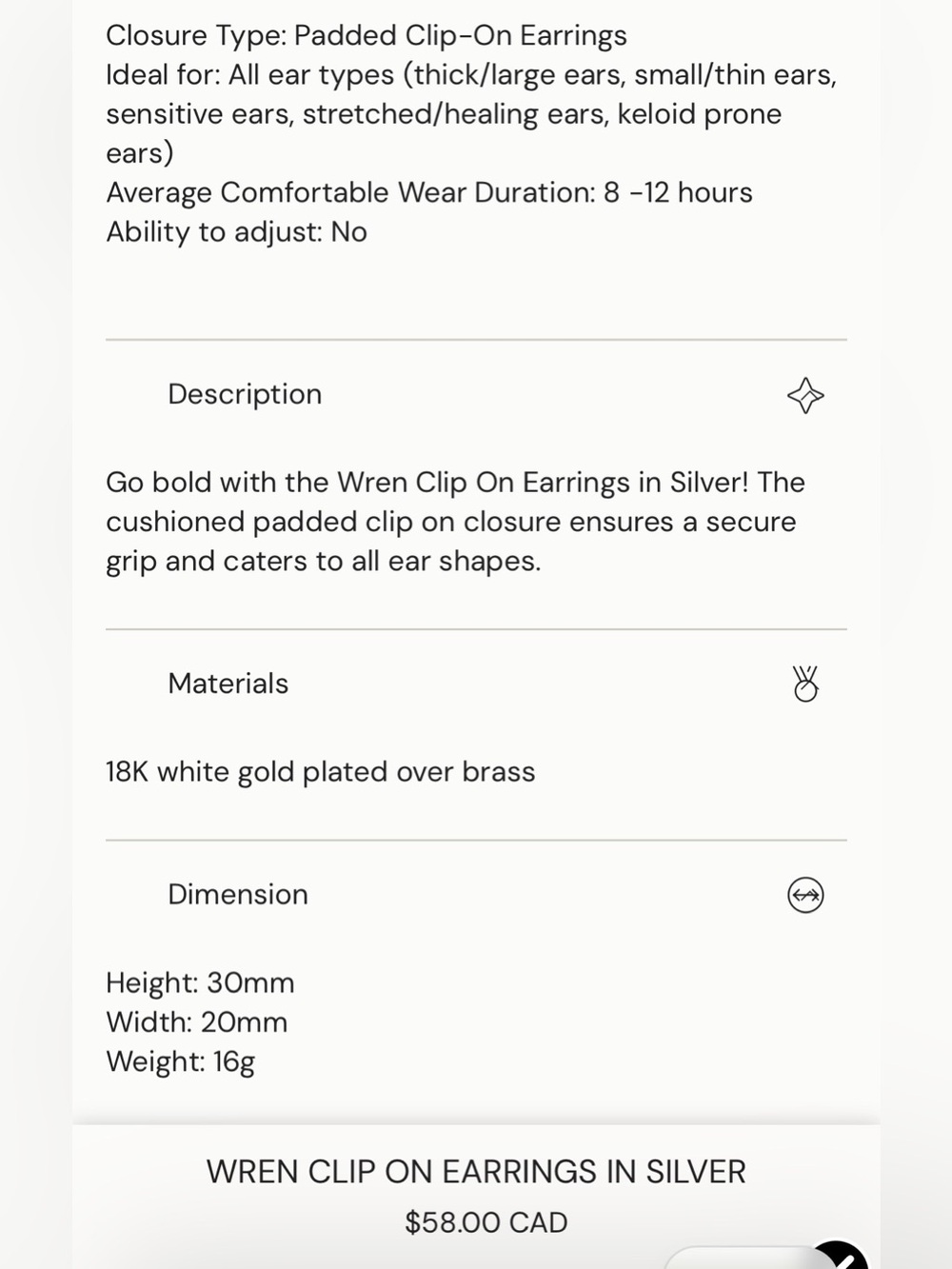Collapse the Description section header
The width and height of the screenshot is (952, 1269).
pyautogui.click(x=476, y=394)
